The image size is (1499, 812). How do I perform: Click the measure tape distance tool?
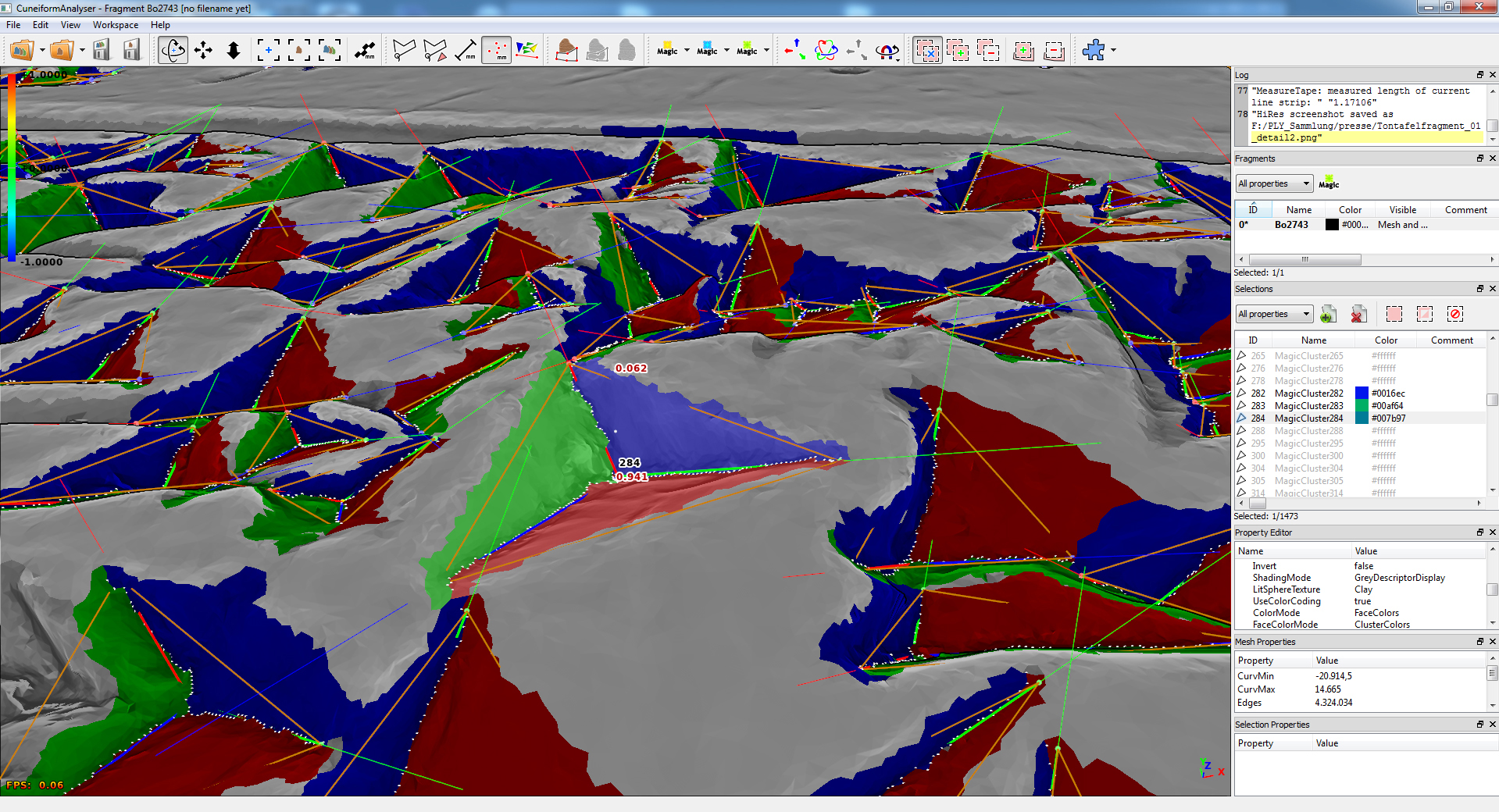click(x=466, y=51)
